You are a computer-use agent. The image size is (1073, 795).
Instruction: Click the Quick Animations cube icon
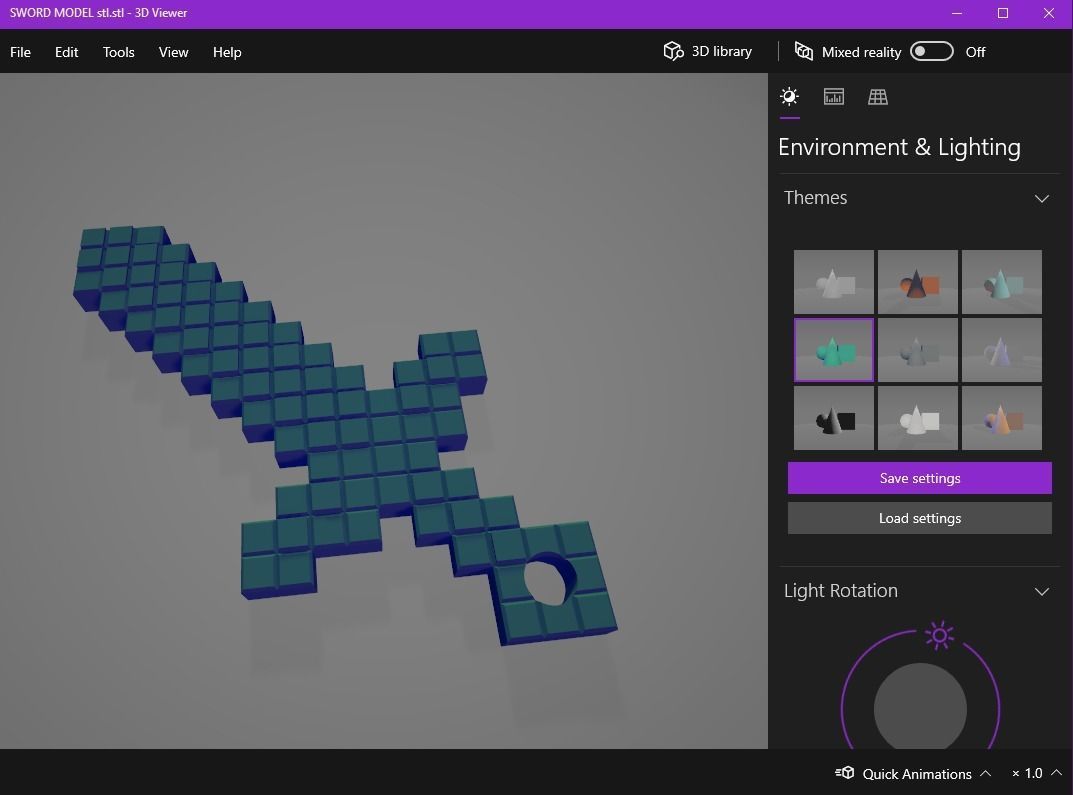pyautogui.click(x=844, y=773)
